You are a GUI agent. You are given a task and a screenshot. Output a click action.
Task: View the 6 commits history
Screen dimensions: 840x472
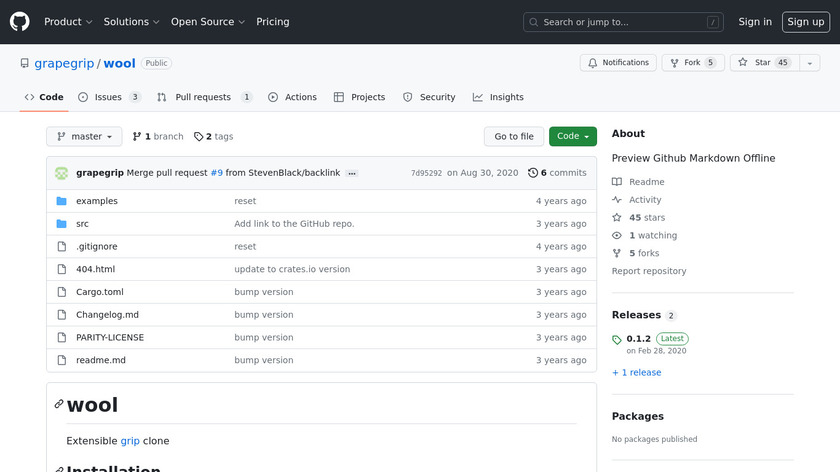point(557,173)
